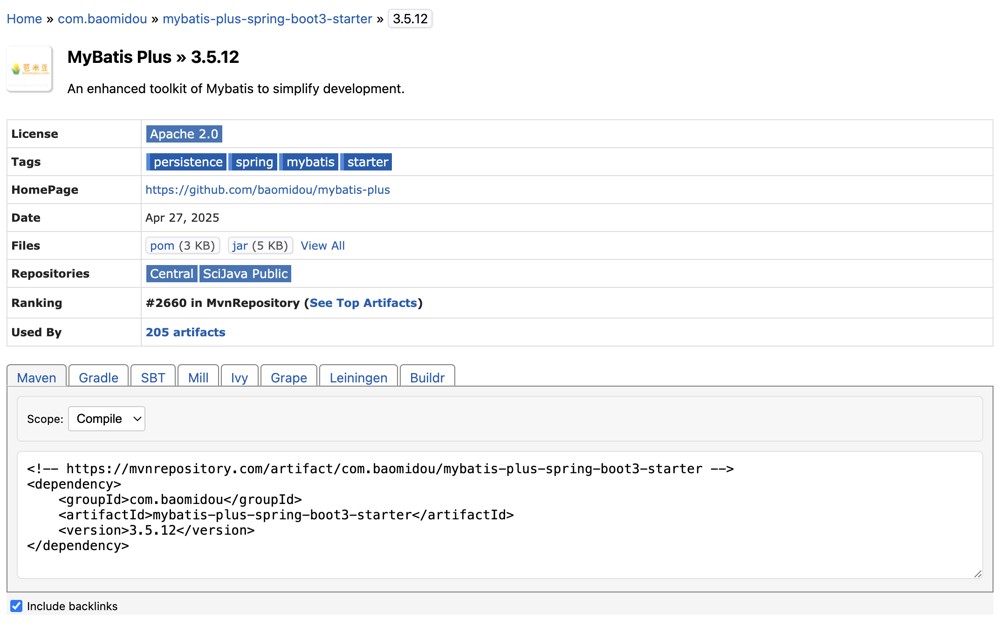Click View All files link

(323, 246)
